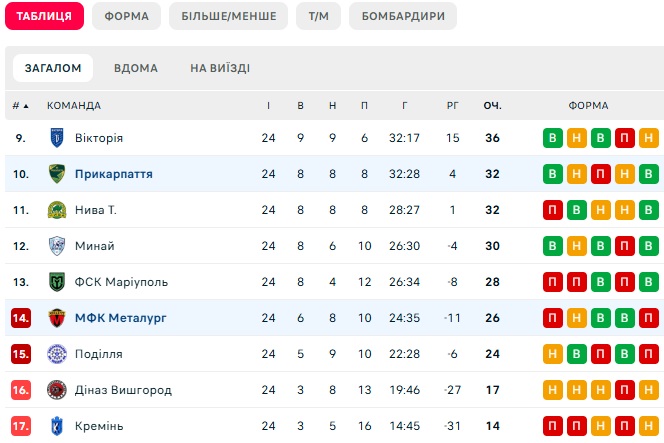The height and width of the screenshot is (443, 664).
Task: Sort standings by РГ goal difference header
Action: click(453, 105)
